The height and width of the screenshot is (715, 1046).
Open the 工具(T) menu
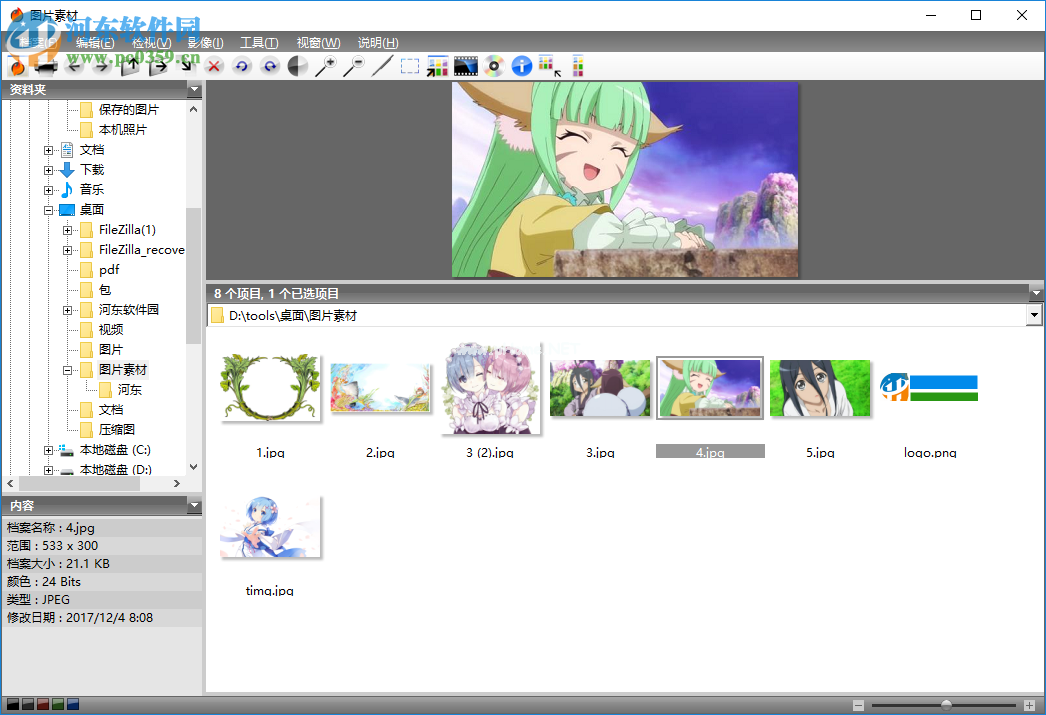click(259, 43)
